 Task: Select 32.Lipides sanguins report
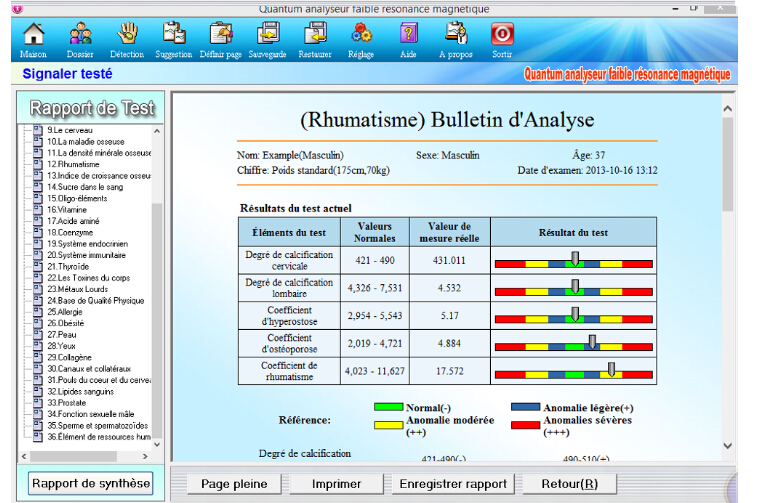pos(81,391)
